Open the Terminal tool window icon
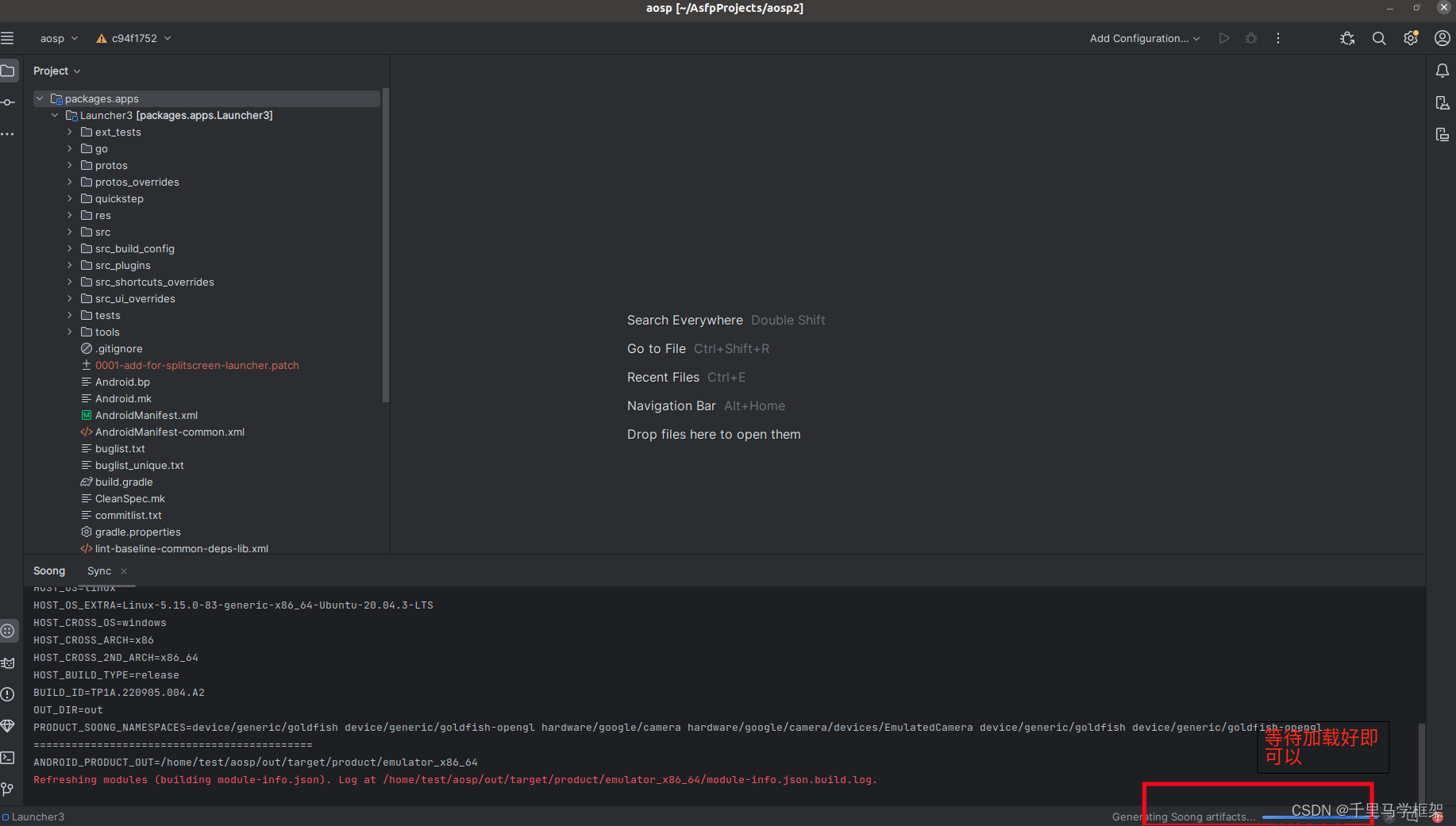 click(x=8, y=758)
